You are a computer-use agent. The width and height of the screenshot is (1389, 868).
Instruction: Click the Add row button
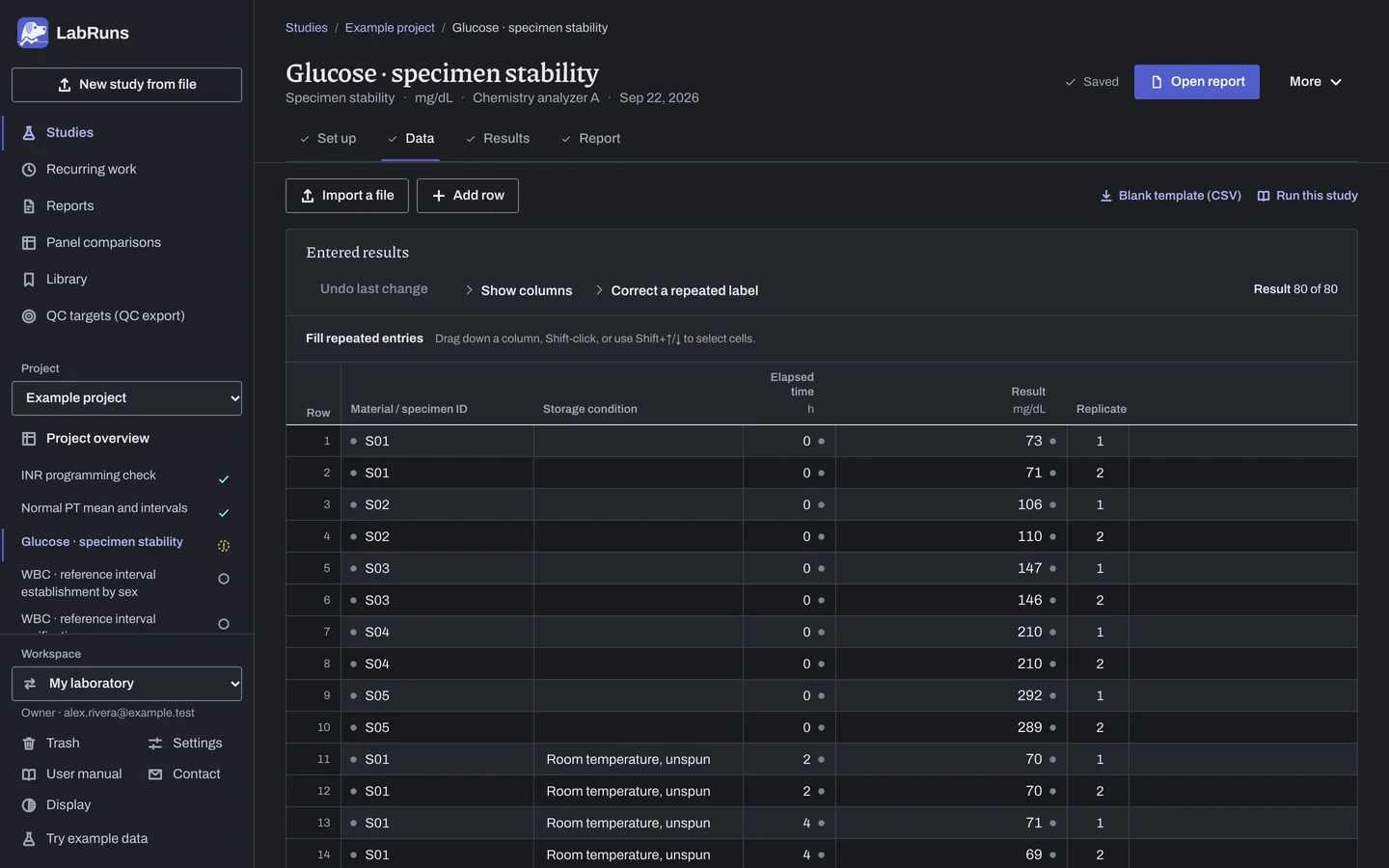(468, 196)
